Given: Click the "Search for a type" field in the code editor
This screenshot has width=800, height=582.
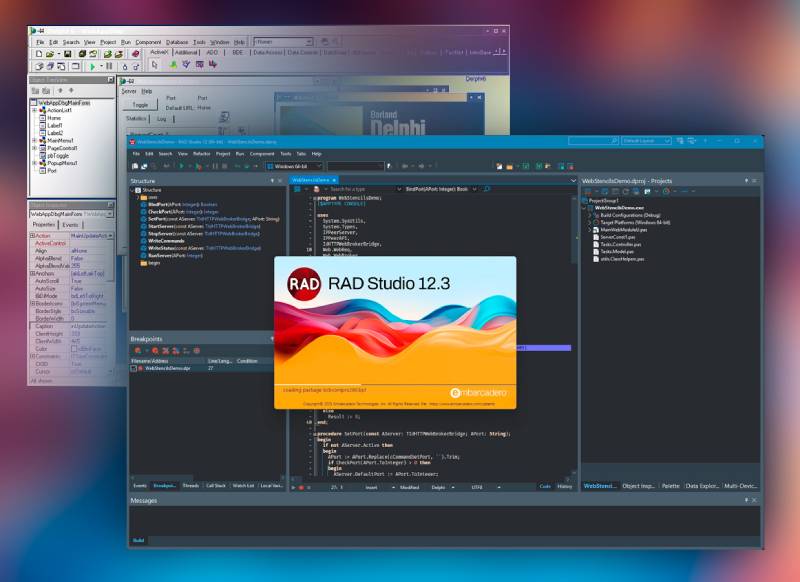Looking at the screenshot, I should [361, 189].
